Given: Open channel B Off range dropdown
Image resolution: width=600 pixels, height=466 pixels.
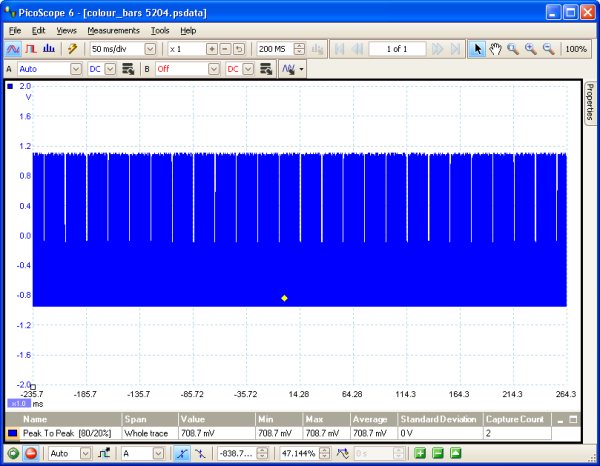Looking at the screenshot, I should (x=214, y=69).
